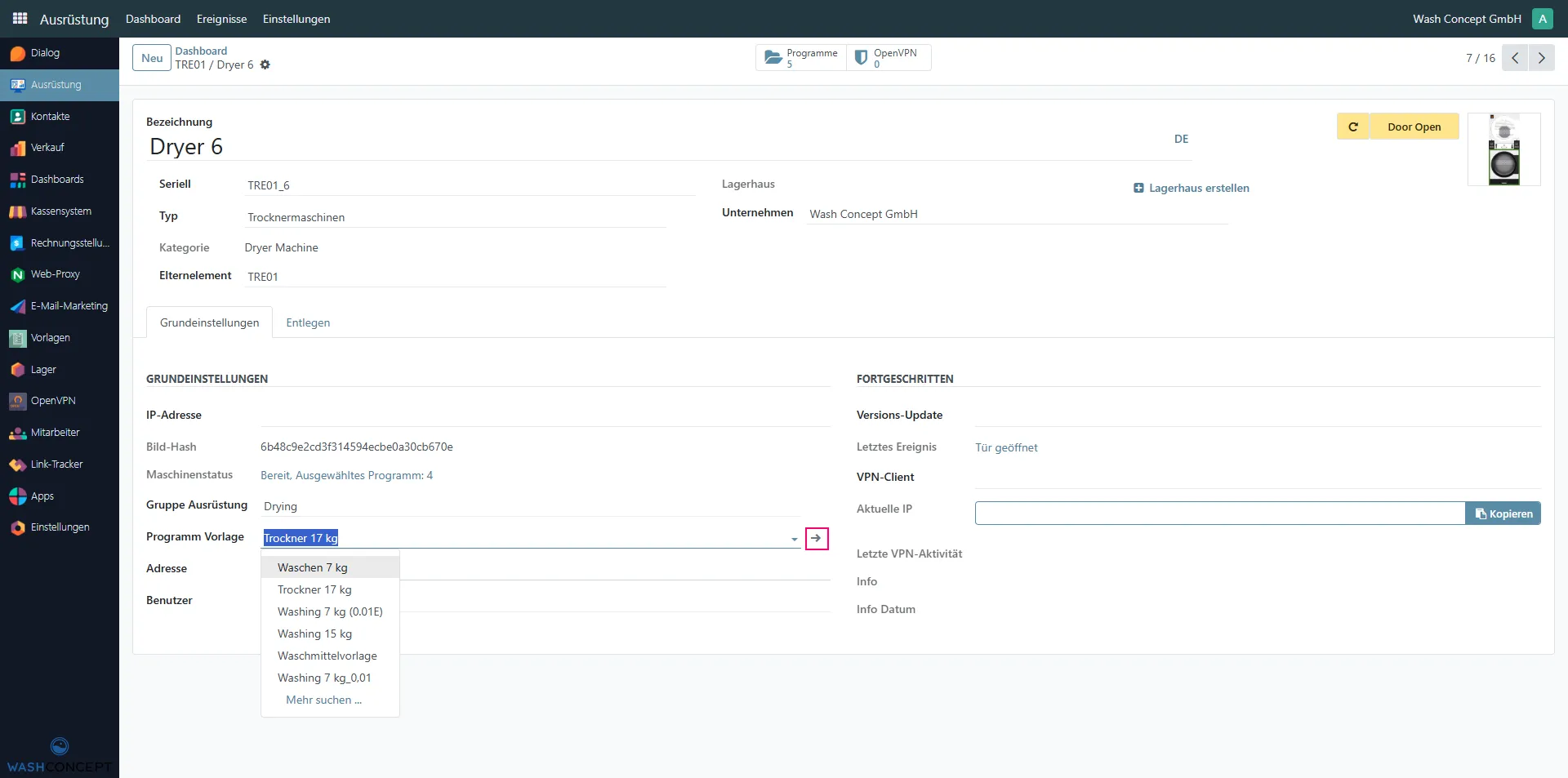Click "Mehr suchen ..." in the dropdown

click(x=323, y=700)
